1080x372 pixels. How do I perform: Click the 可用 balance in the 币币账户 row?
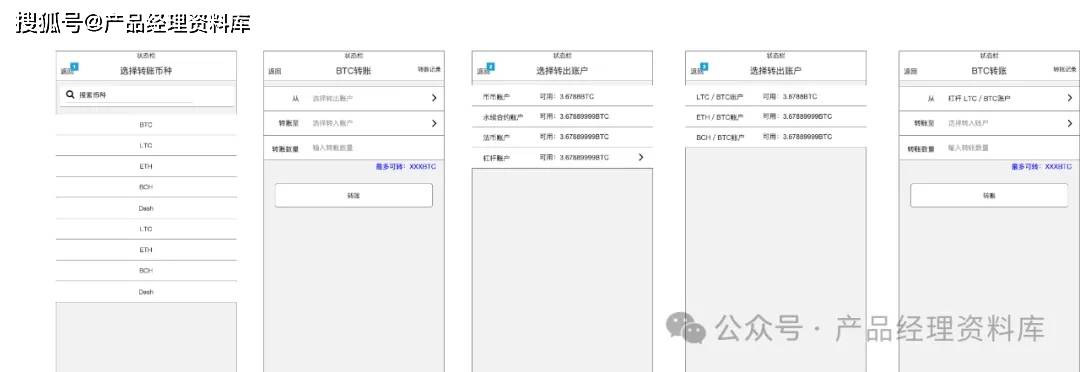pyautogui.click(x=568, y=97)
